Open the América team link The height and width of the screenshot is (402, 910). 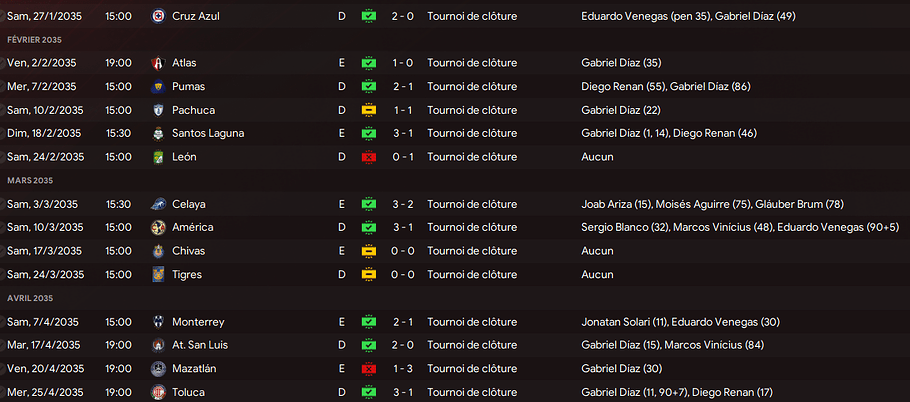coord(192,227)
